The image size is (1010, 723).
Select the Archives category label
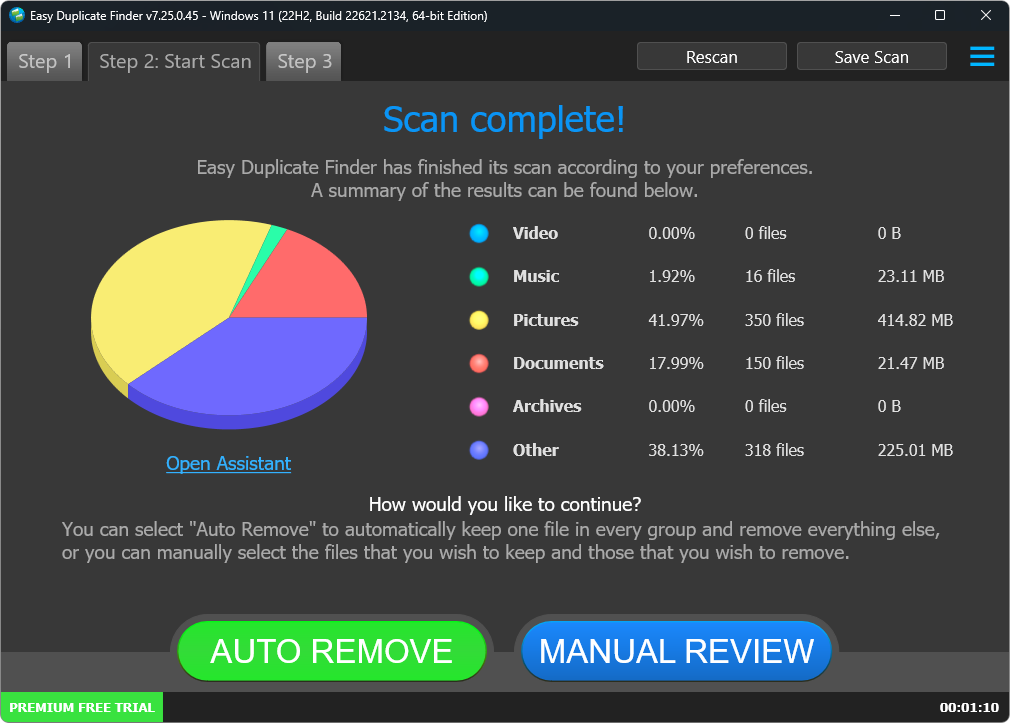[x=547, y=407]
